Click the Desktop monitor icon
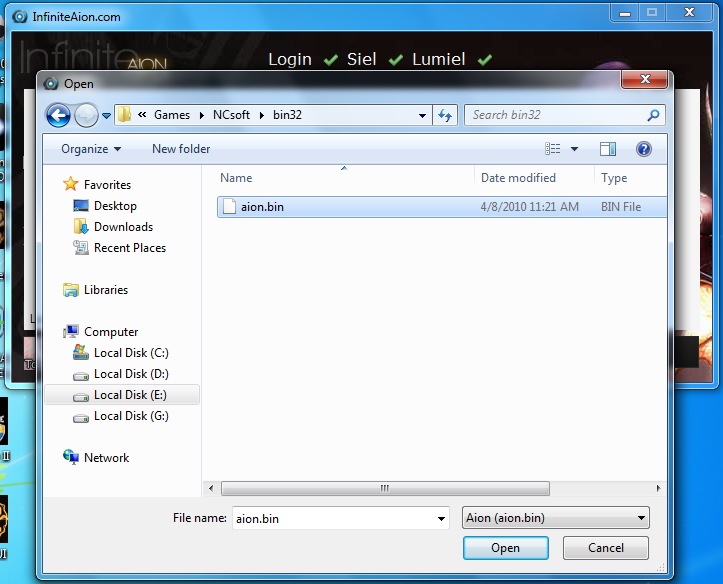 (81, 206)
